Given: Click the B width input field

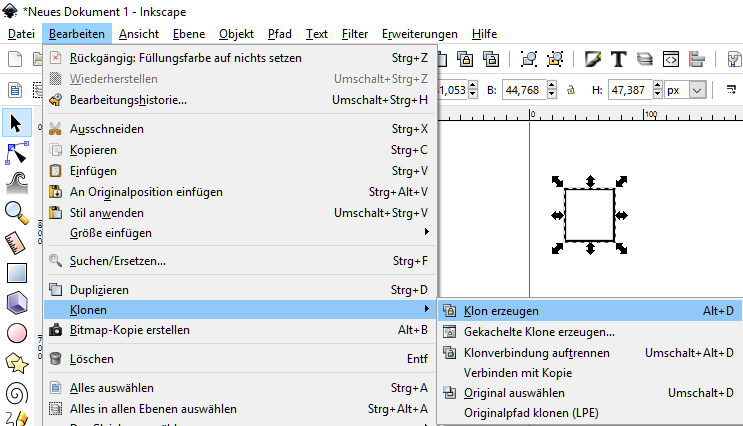Looking at the screenshot, I should click(x=524, y=90).
